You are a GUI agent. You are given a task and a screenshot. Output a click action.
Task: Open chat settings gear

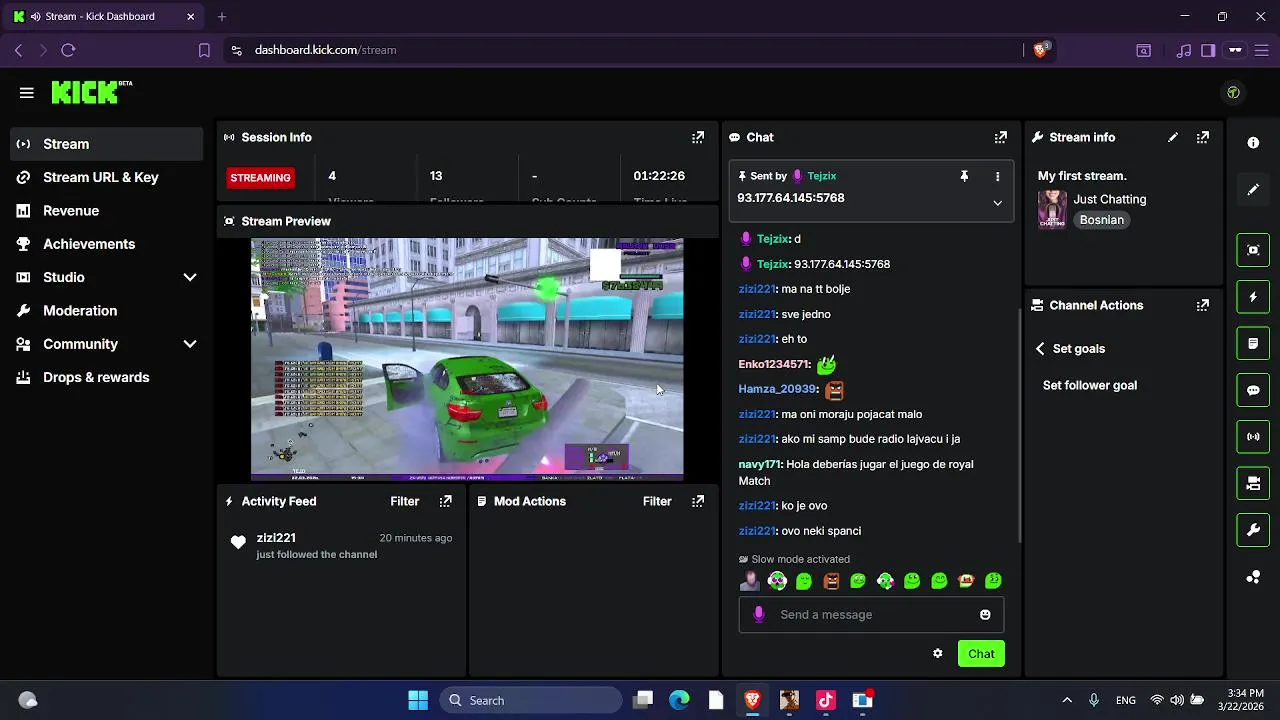click(937, 653)
